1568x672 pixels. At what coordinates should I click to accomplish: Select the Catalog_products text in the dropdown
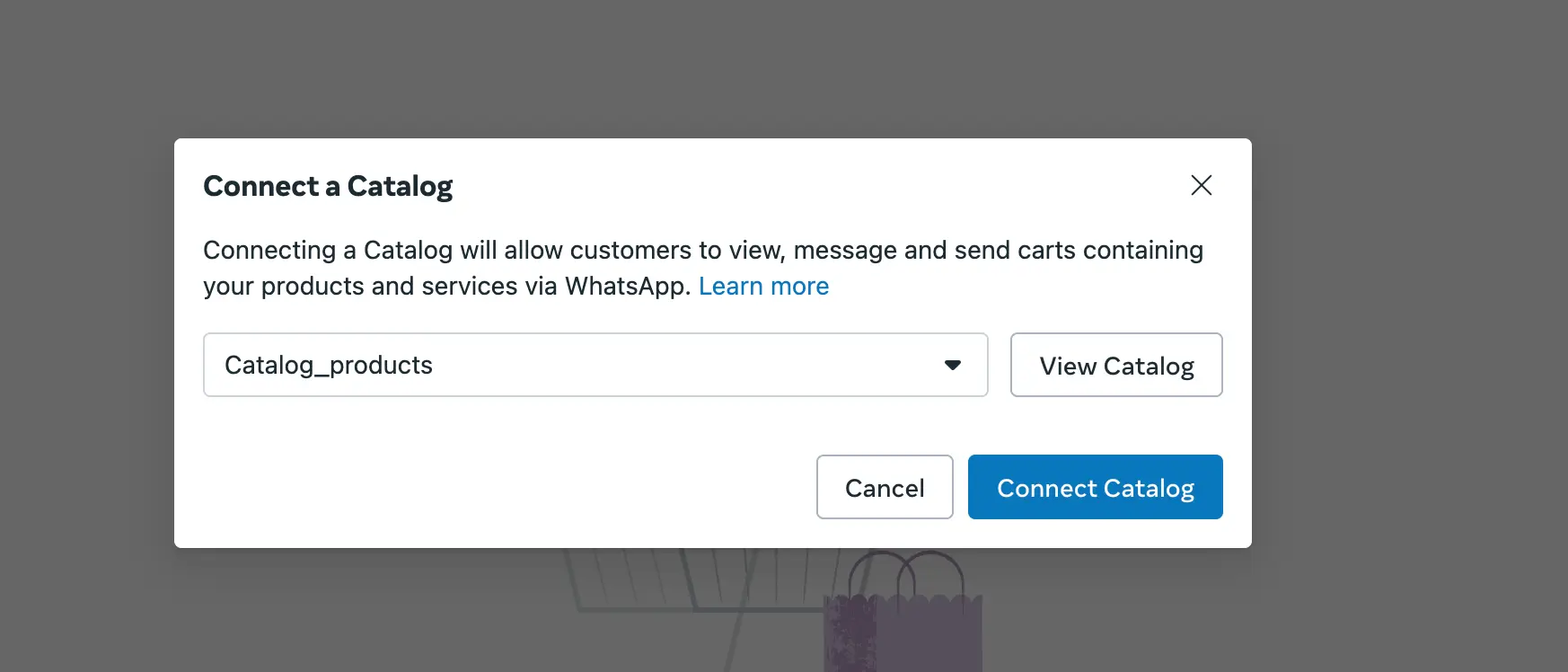click(329, 365)
